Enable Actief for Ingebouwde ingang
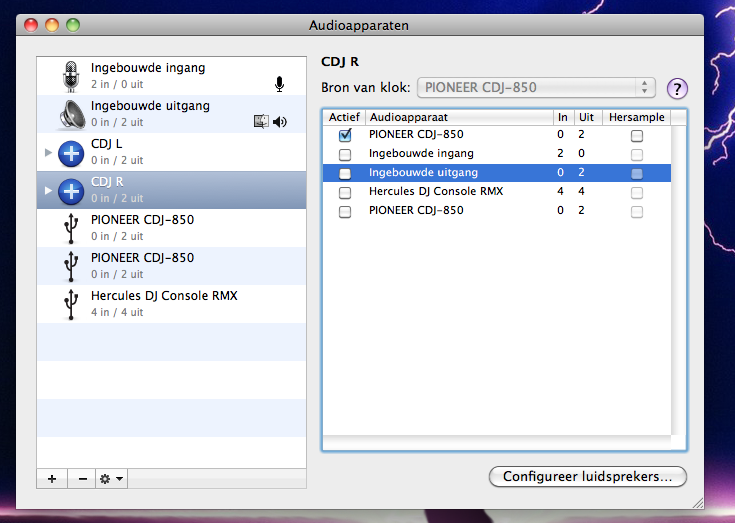The height and width of the screenshot is (523, 735). [345, 154]
